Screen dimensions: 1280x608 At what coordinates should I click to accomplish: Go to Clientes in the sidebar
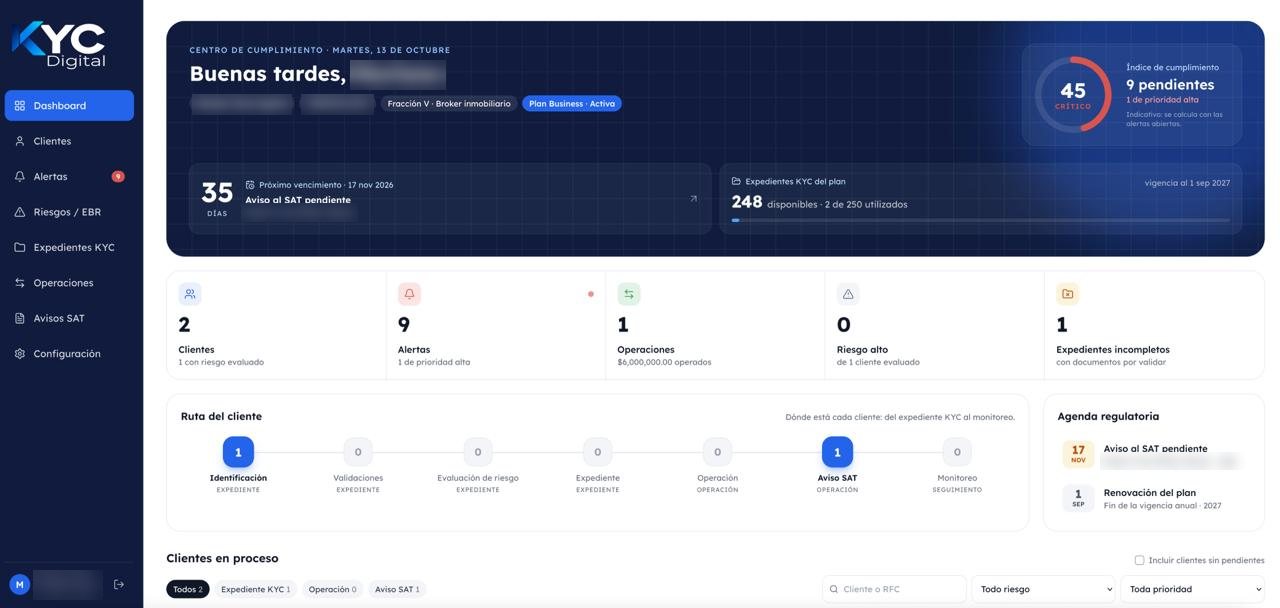click(69, 141)
